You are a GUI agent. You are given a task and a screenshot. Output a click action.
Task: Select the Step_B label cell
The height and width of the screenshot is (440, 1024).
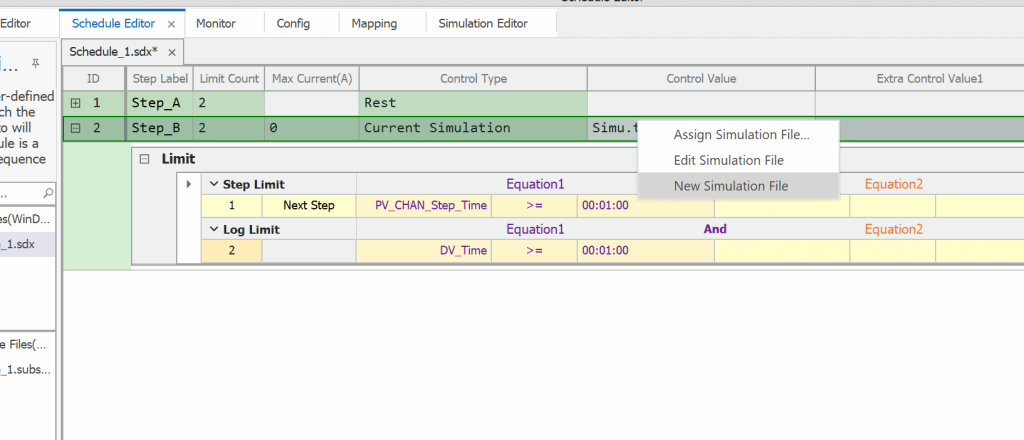pos(160,129)
